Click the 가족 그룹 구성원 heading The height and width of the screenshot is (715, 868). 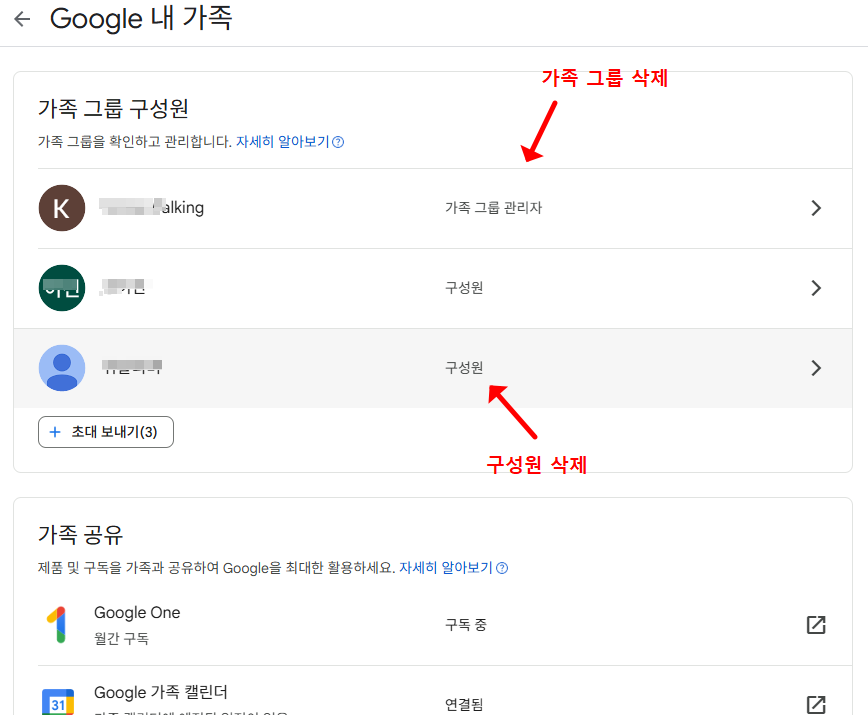coord(113,108)
